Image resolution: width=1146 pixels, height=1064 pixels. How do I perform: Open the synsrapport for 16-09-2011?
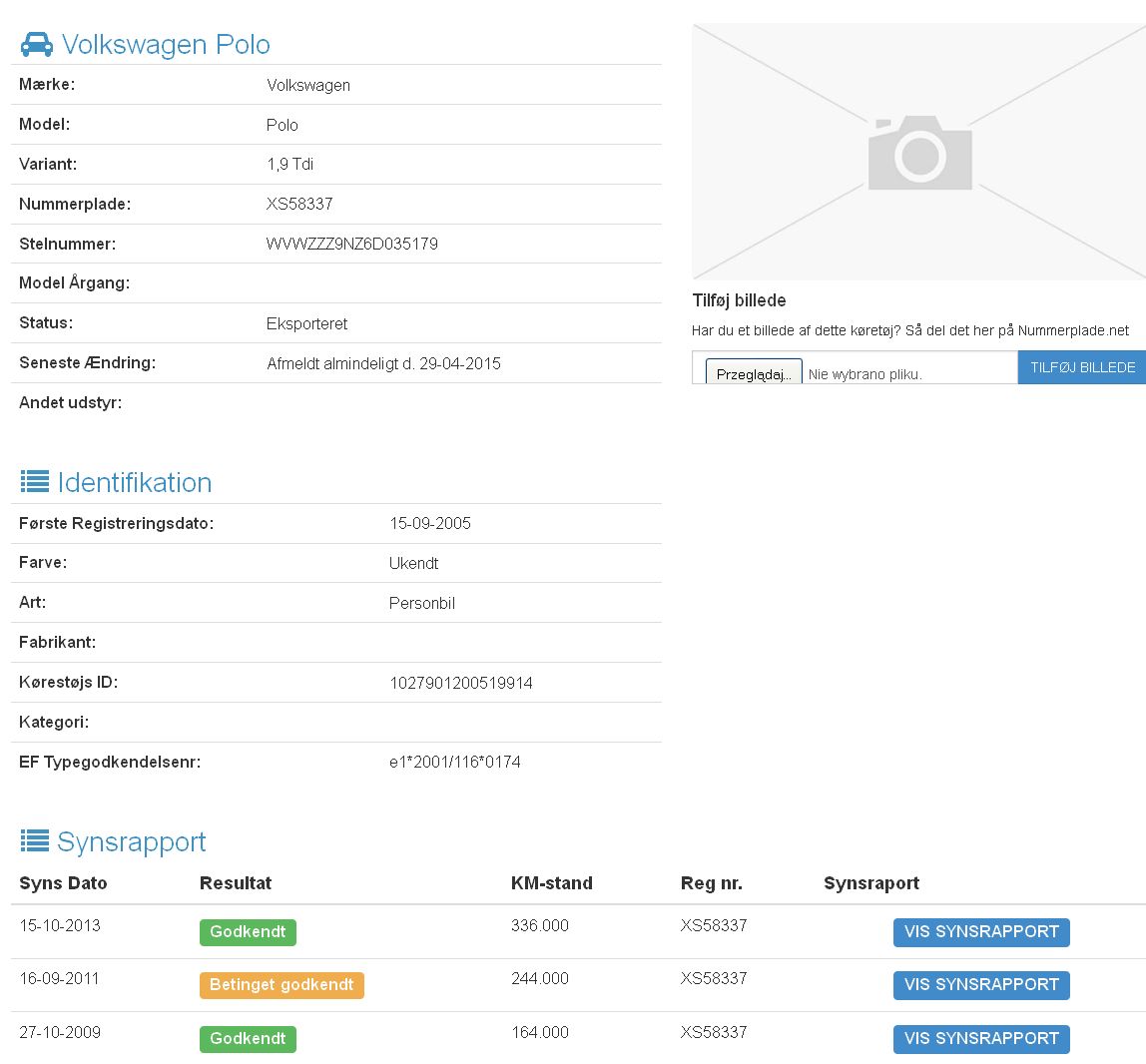click(981, 985)
